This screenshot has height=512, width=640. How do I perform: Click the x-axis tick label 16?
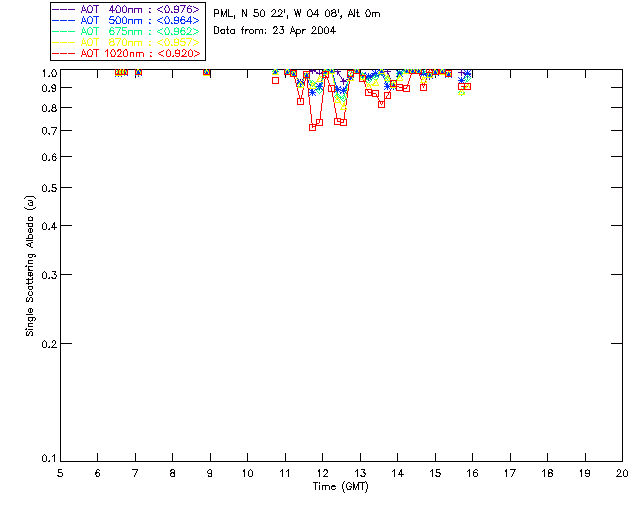[x=473, y=473]
